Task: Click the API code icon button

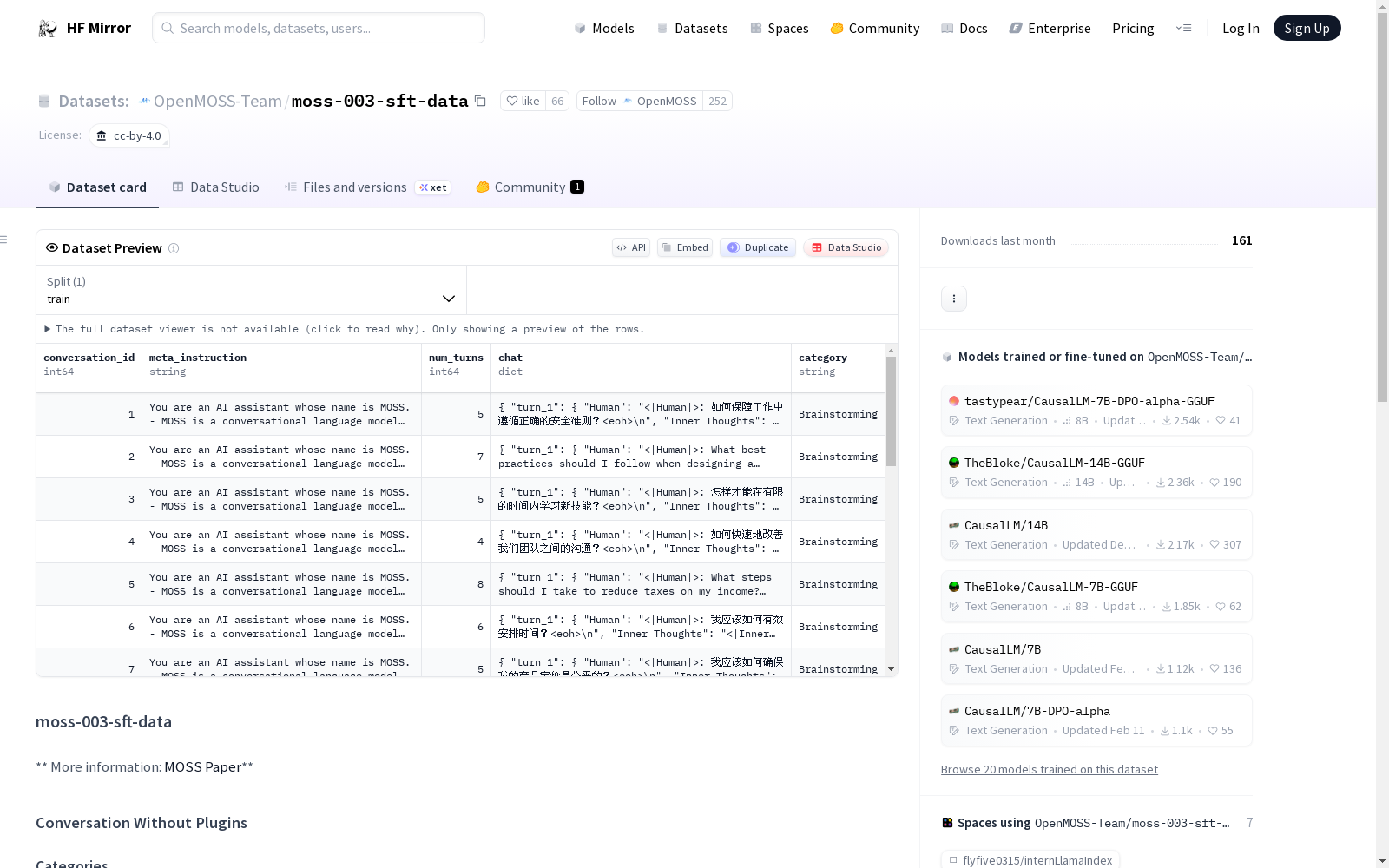Action: 630,247
